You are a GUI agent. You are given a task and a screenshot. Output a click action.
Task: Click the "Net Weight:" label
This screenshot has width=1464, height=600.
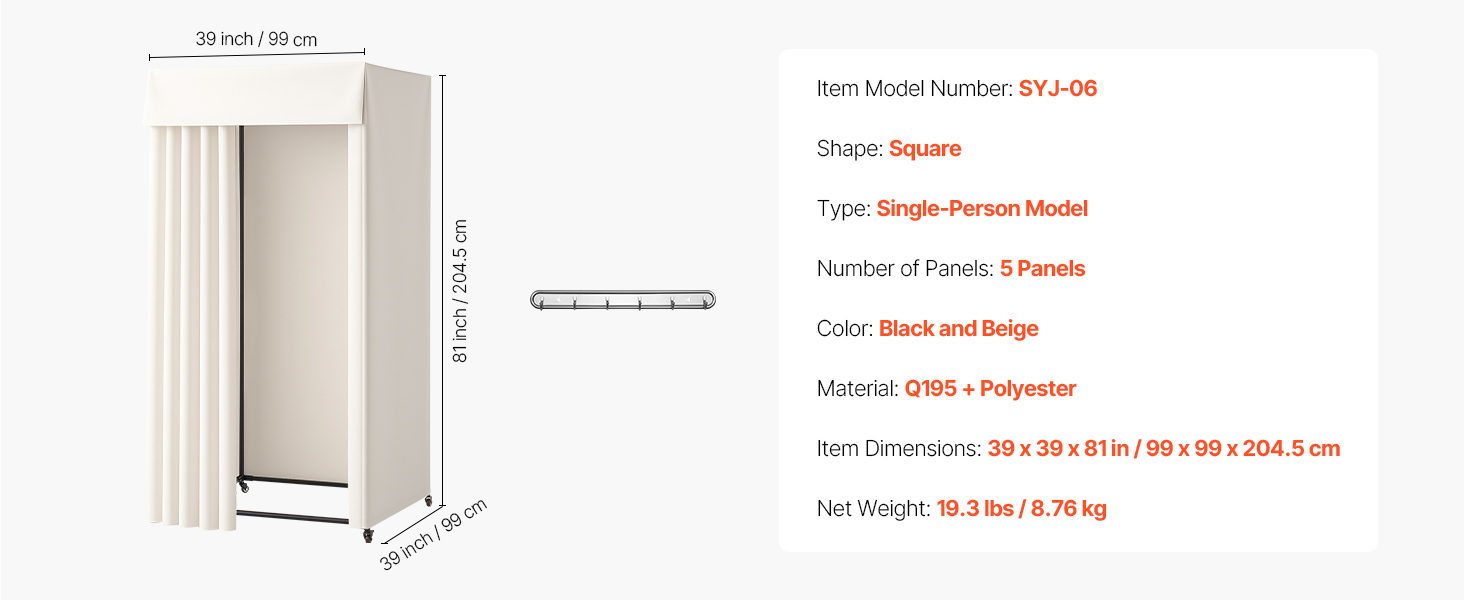pos(873,509)
